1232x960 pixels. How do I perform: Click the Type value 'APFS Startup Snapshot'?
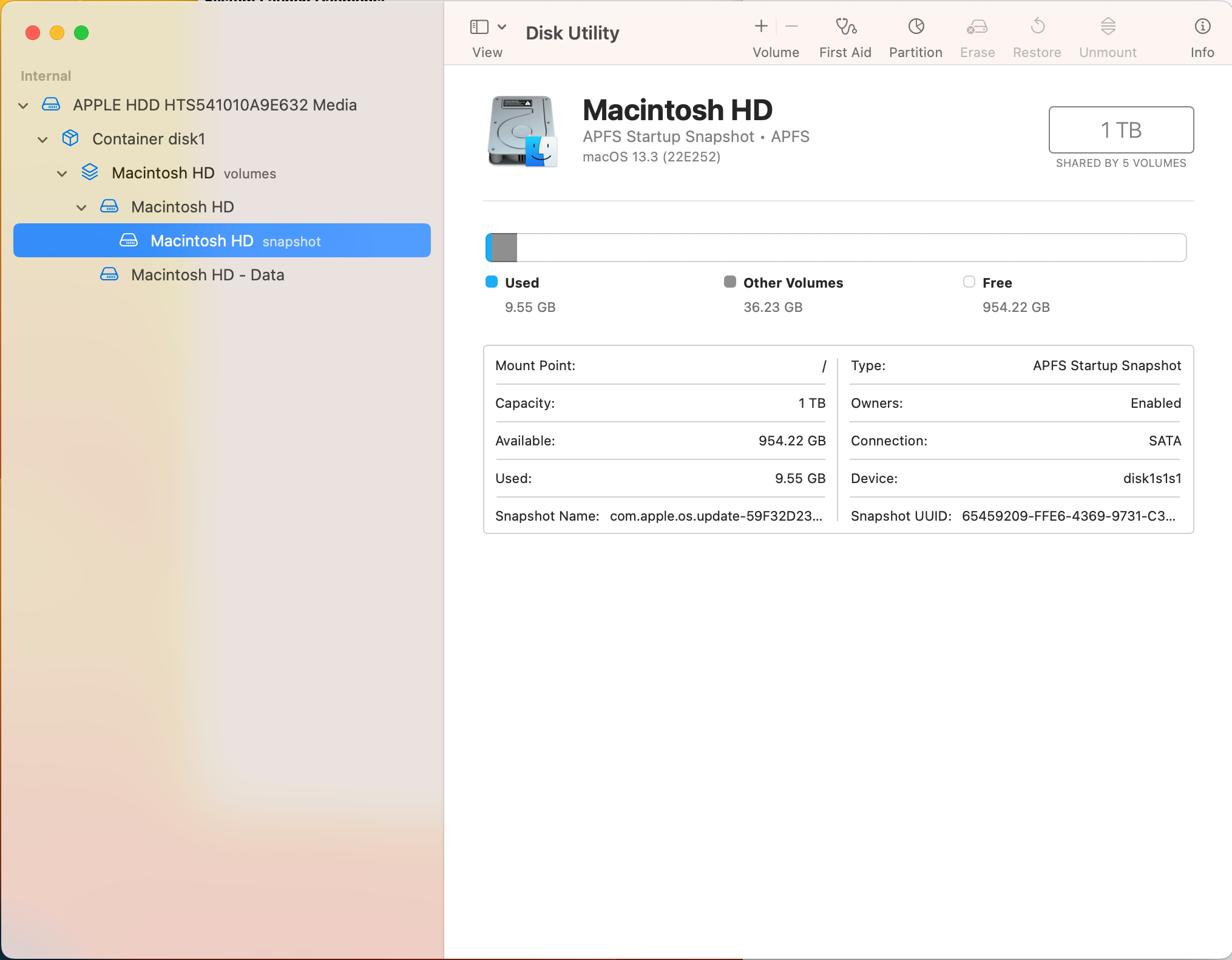pyautogui.click(x=1107, y=366)
